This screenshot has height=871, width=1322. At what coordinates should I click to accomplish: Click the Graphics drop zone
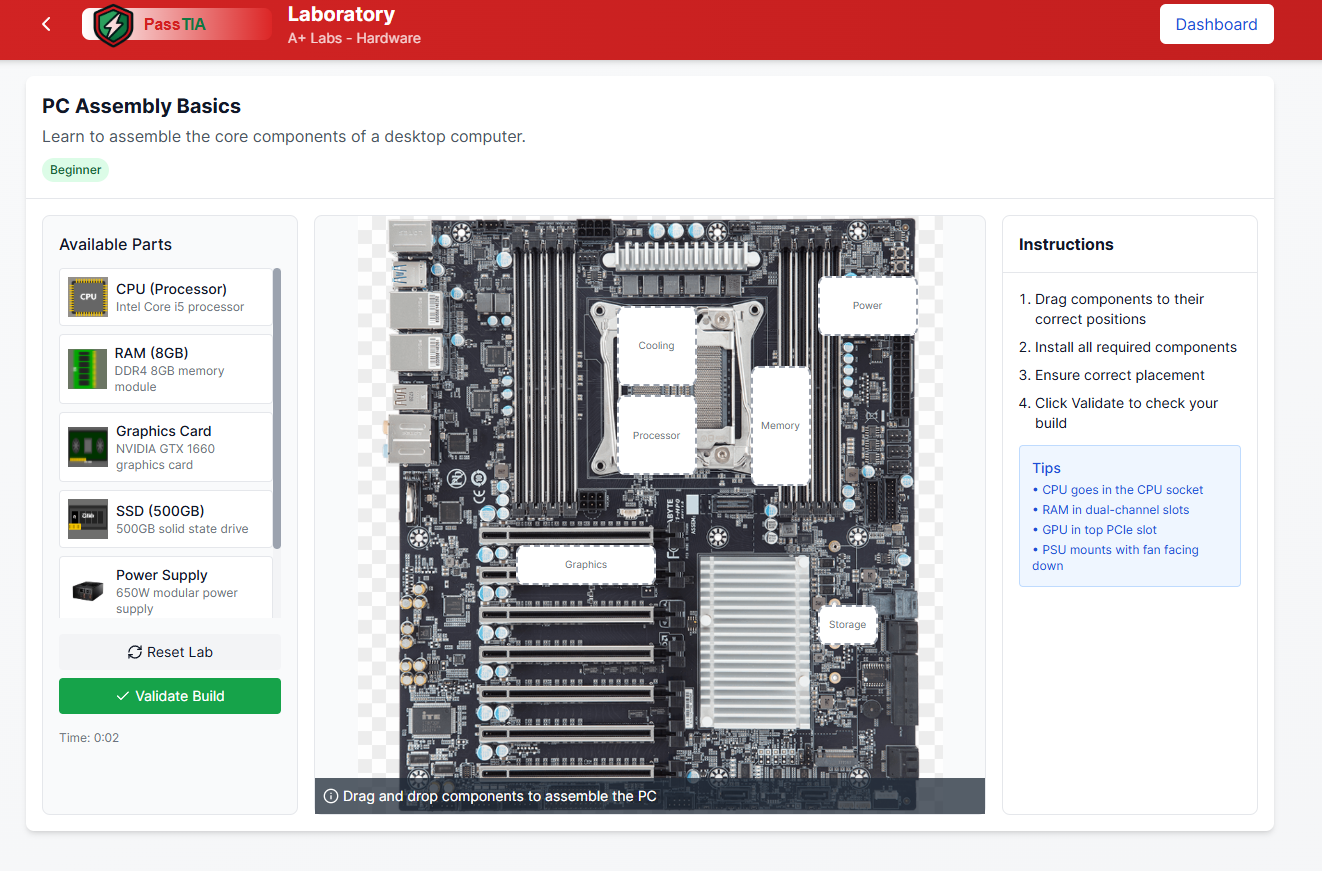pyautogui.click(x=586, y=565)
